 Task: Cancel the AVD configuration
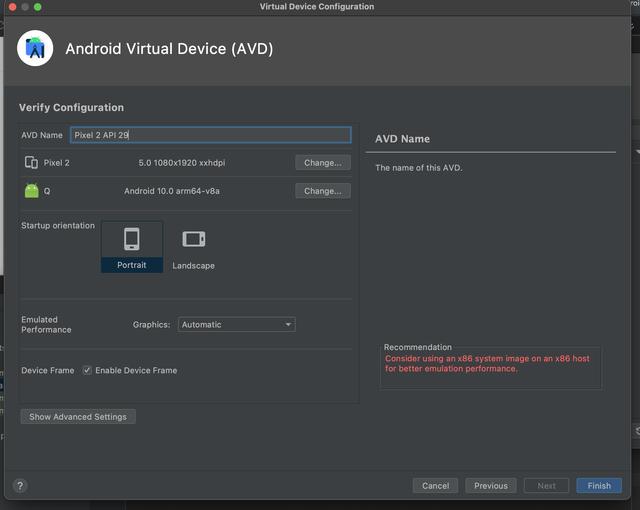point(435,486)
